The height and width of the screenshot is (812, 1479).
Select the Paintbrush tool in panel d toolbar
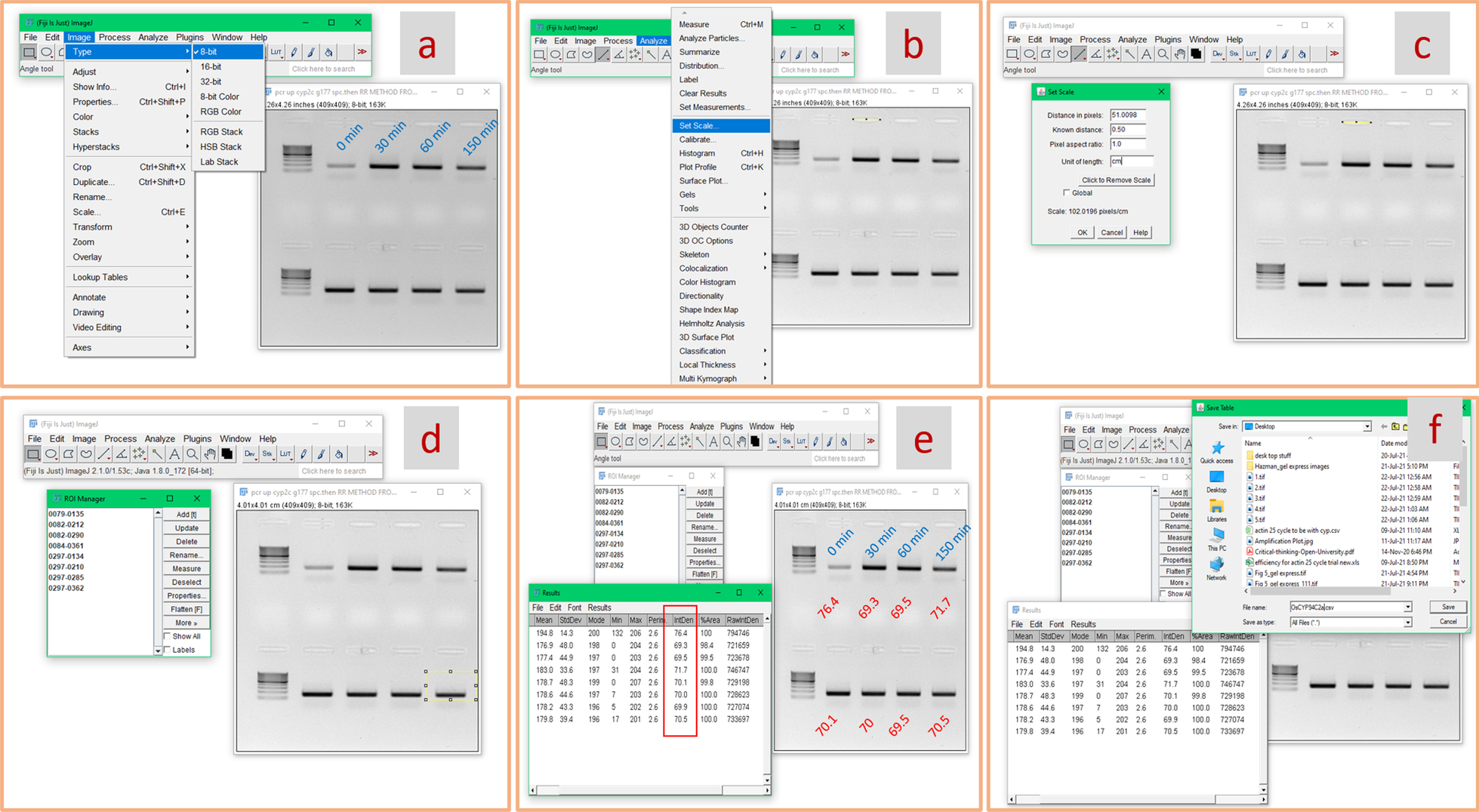pos(321,454)
